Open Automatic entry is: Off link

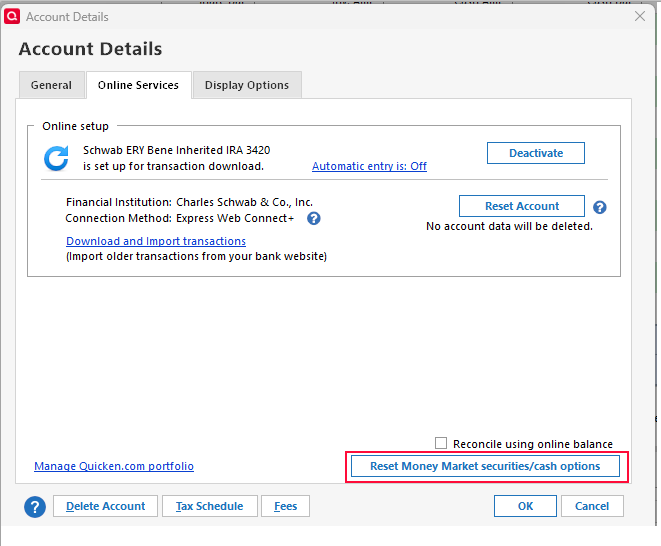click(369, 166)
